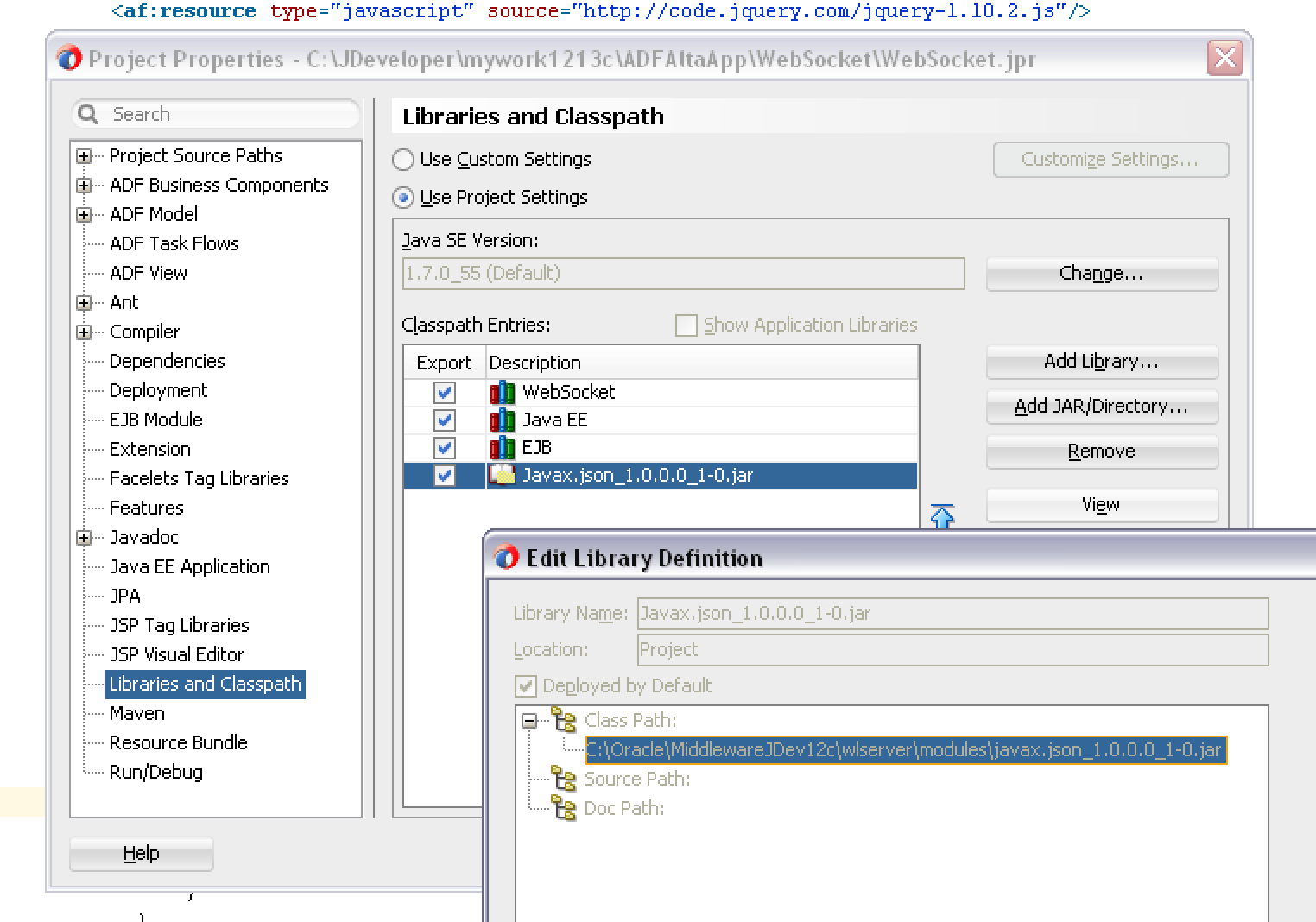Click the WebSocket library books icon

pos(504,392)
